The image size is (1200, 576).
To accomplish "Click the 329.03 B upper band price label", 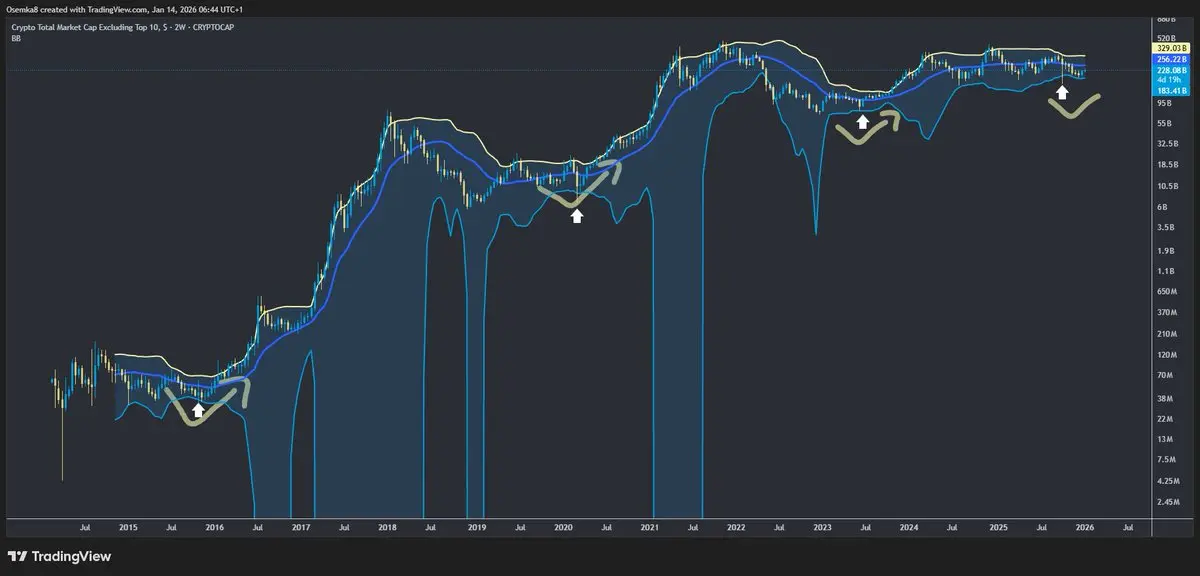I will (1170, 47).
